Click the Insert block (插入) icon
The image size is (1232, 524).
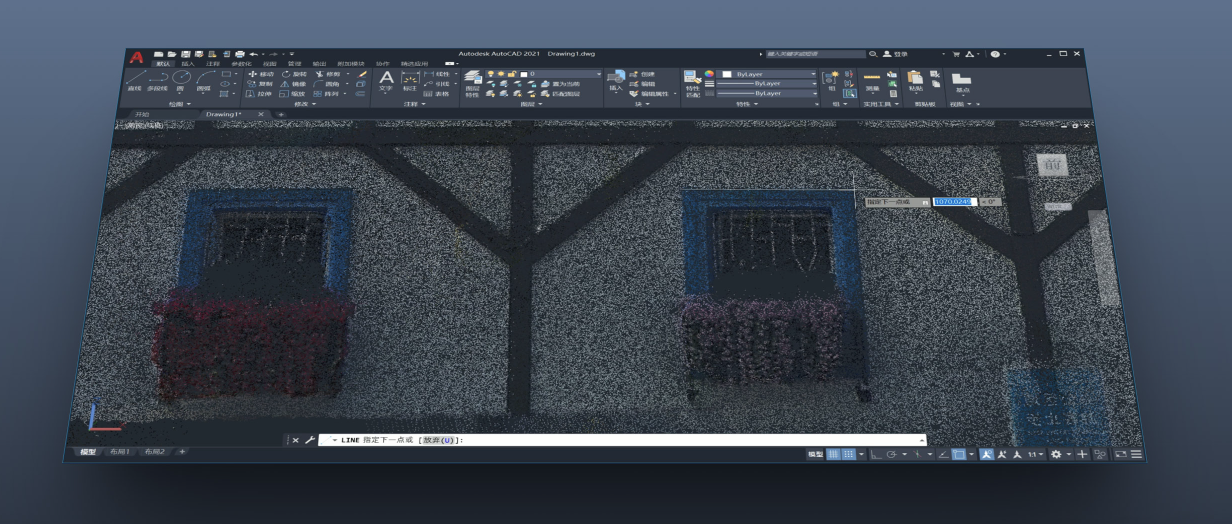point(616,79)
